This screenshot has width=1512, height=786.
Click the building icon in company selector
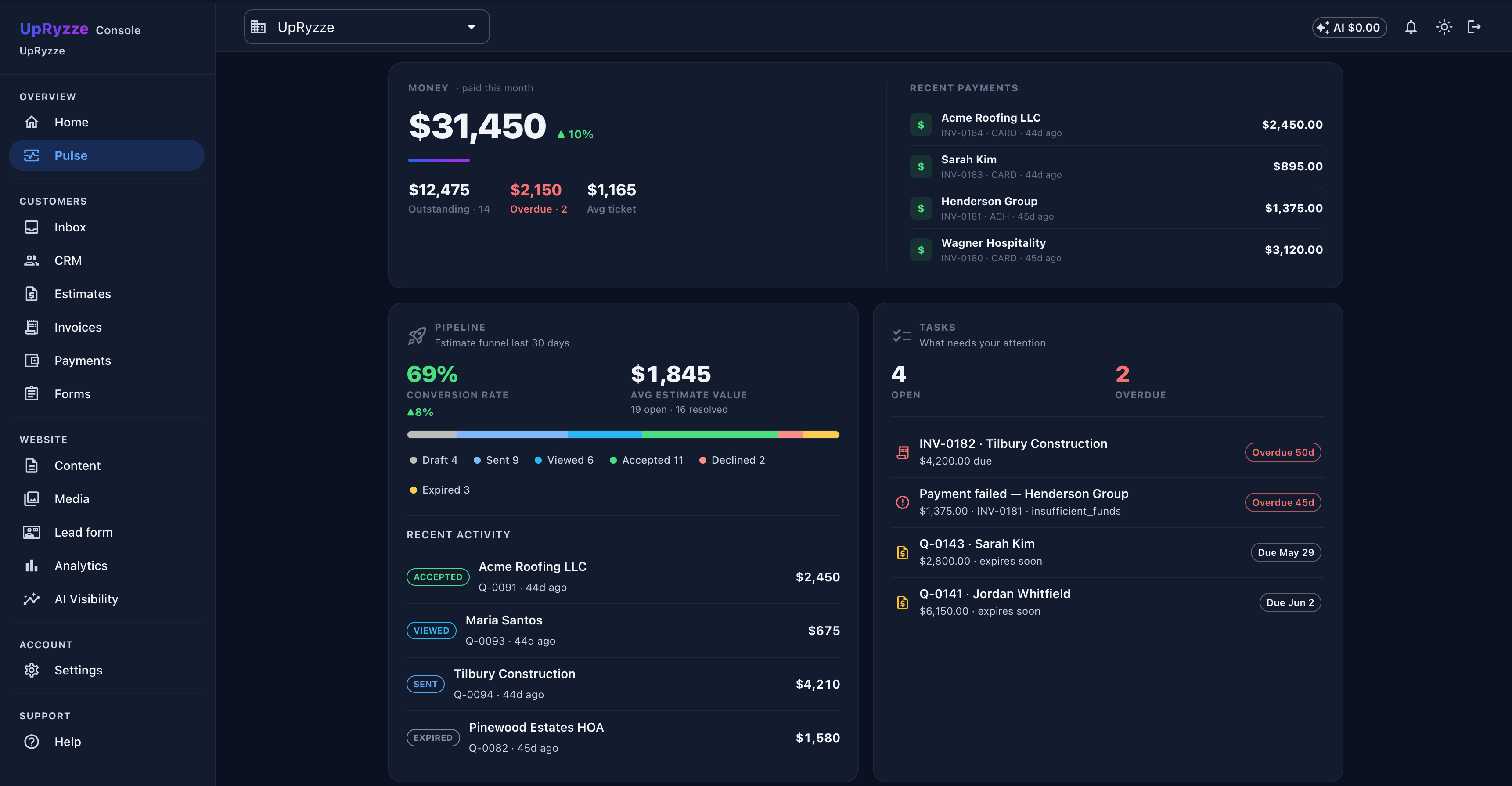point(258,27)
